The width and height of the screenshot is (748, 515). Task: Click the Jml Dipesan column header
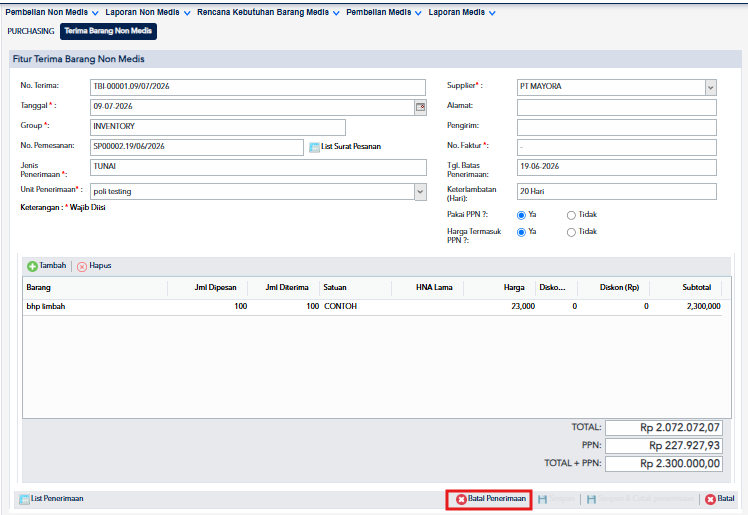point(208,288)
